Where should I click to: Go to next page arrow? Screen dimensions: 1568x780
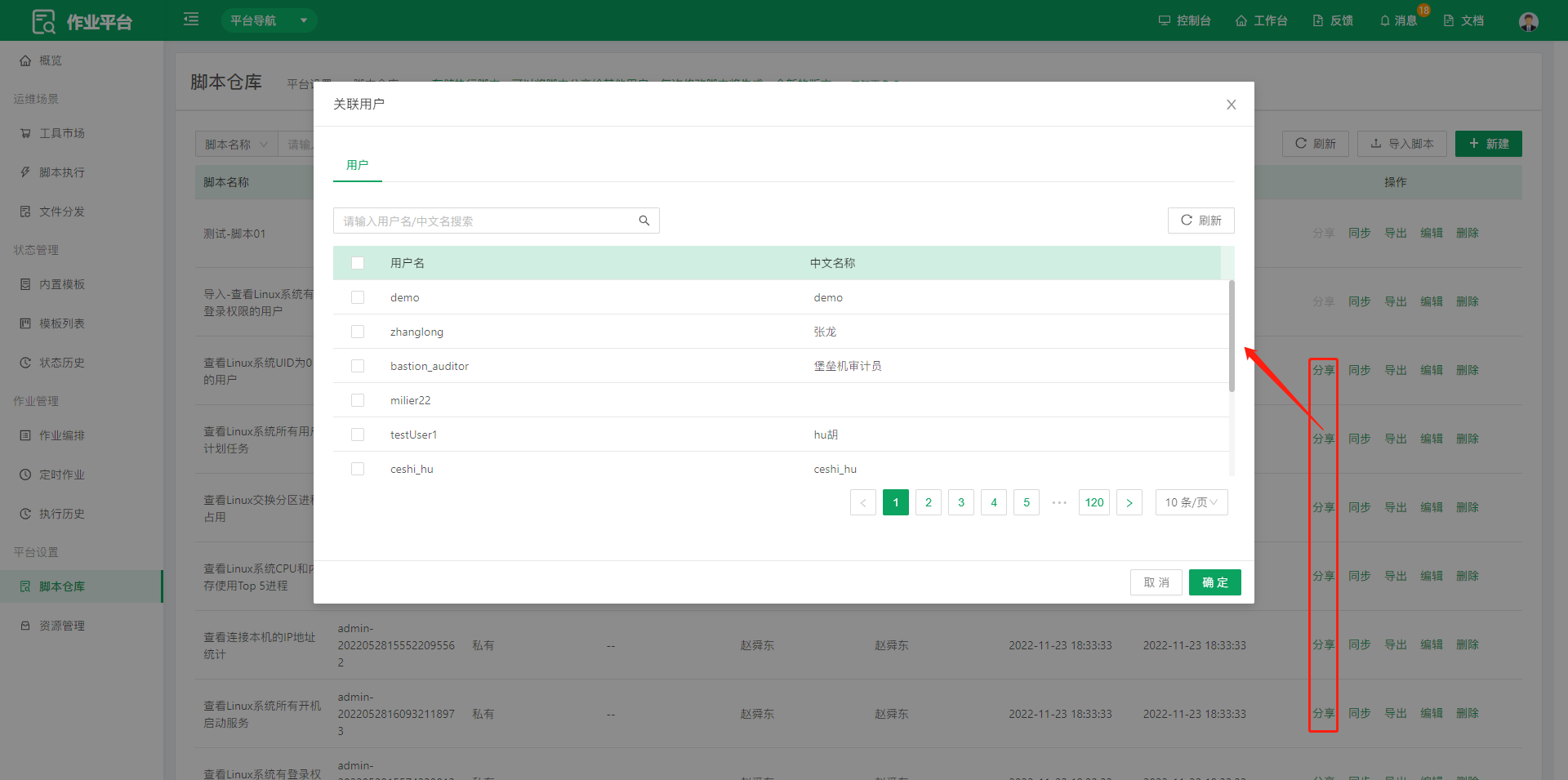click(1129, 502)
